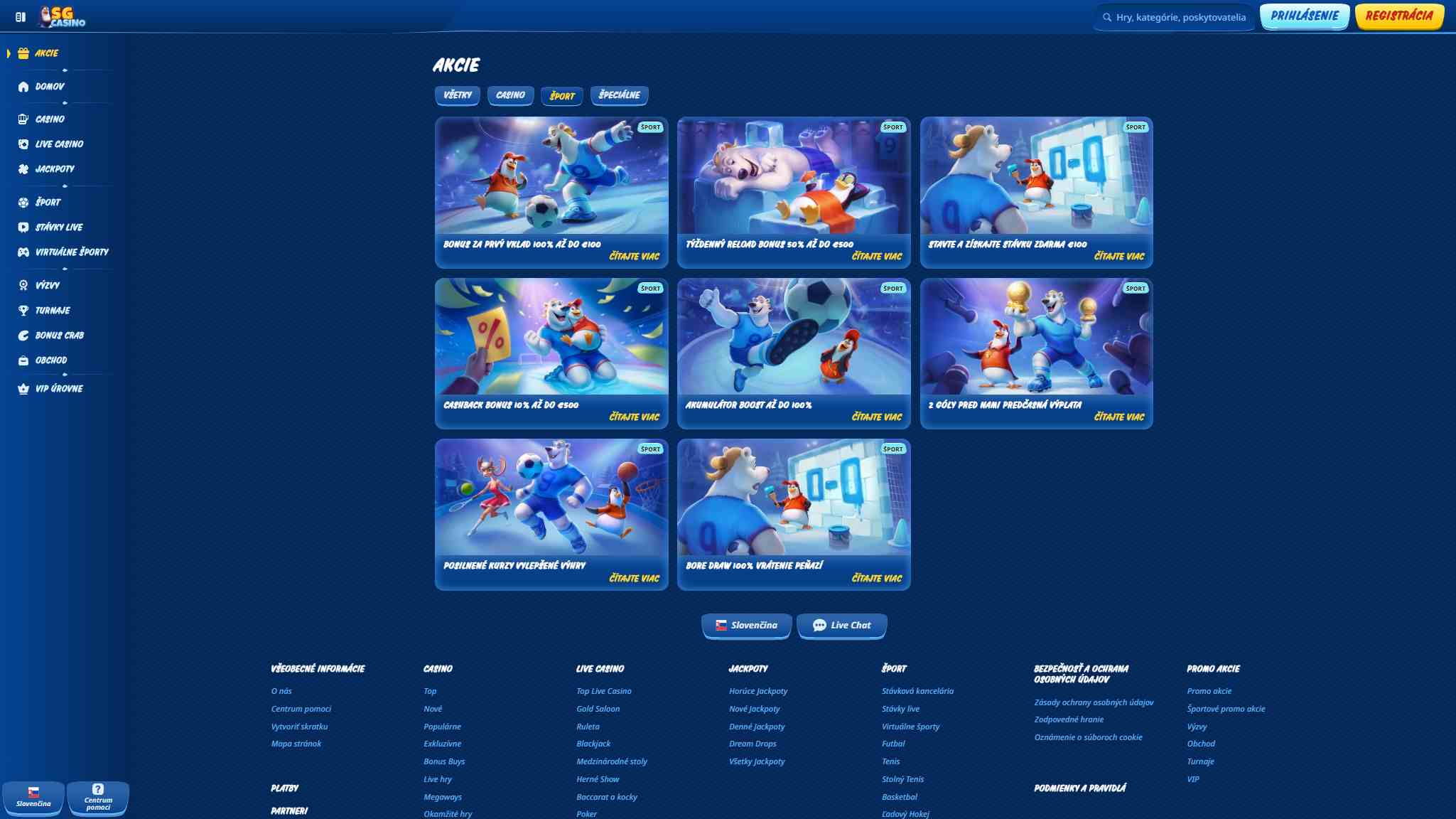The height and width of the screenshot is (819, 1456).
Task: Open the bottom-left flag language switcher
Action: 33,798
